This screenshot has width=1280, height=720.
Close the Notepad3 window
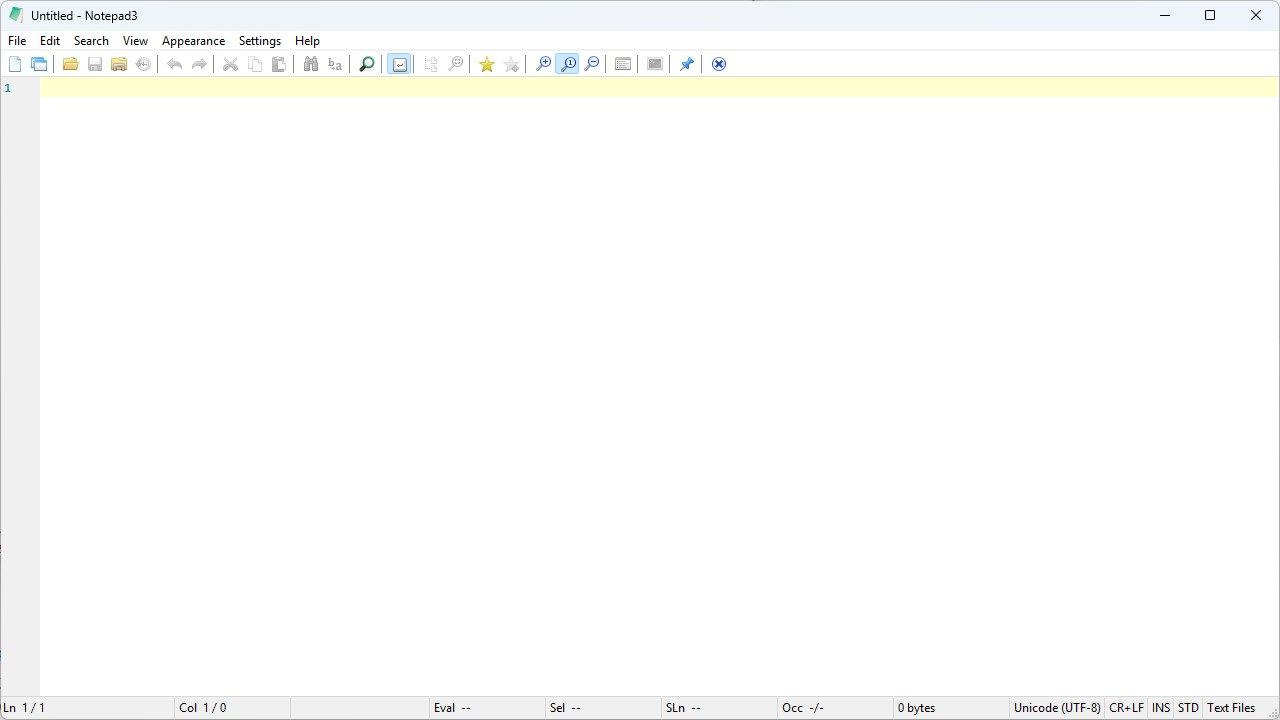pos(1256,15)
